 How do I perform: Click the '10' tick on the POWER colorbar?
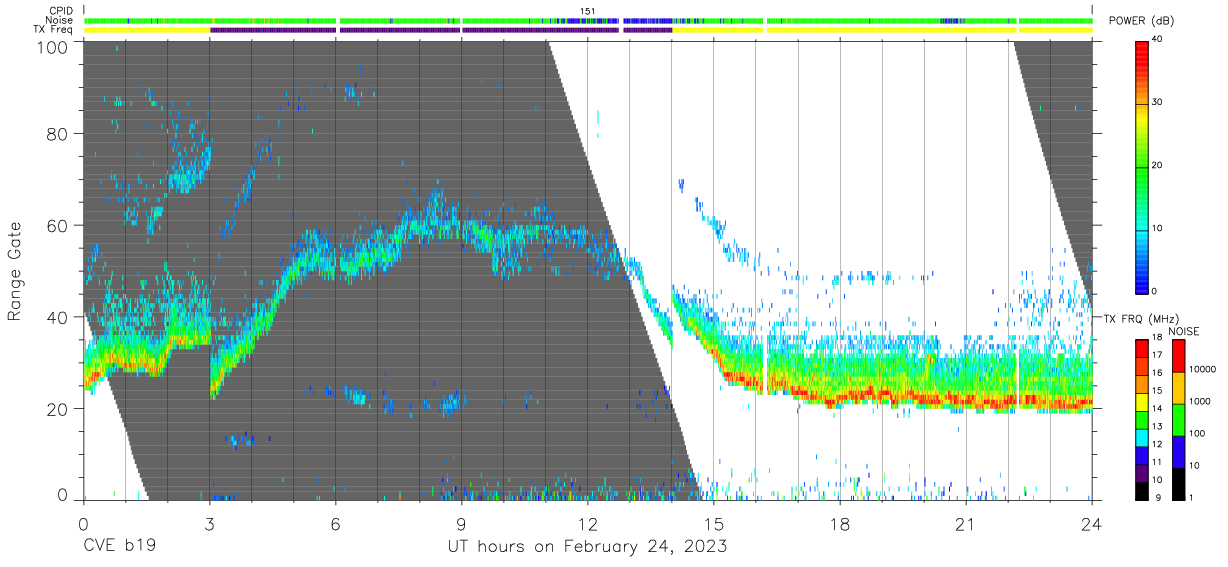(1159, 228)
